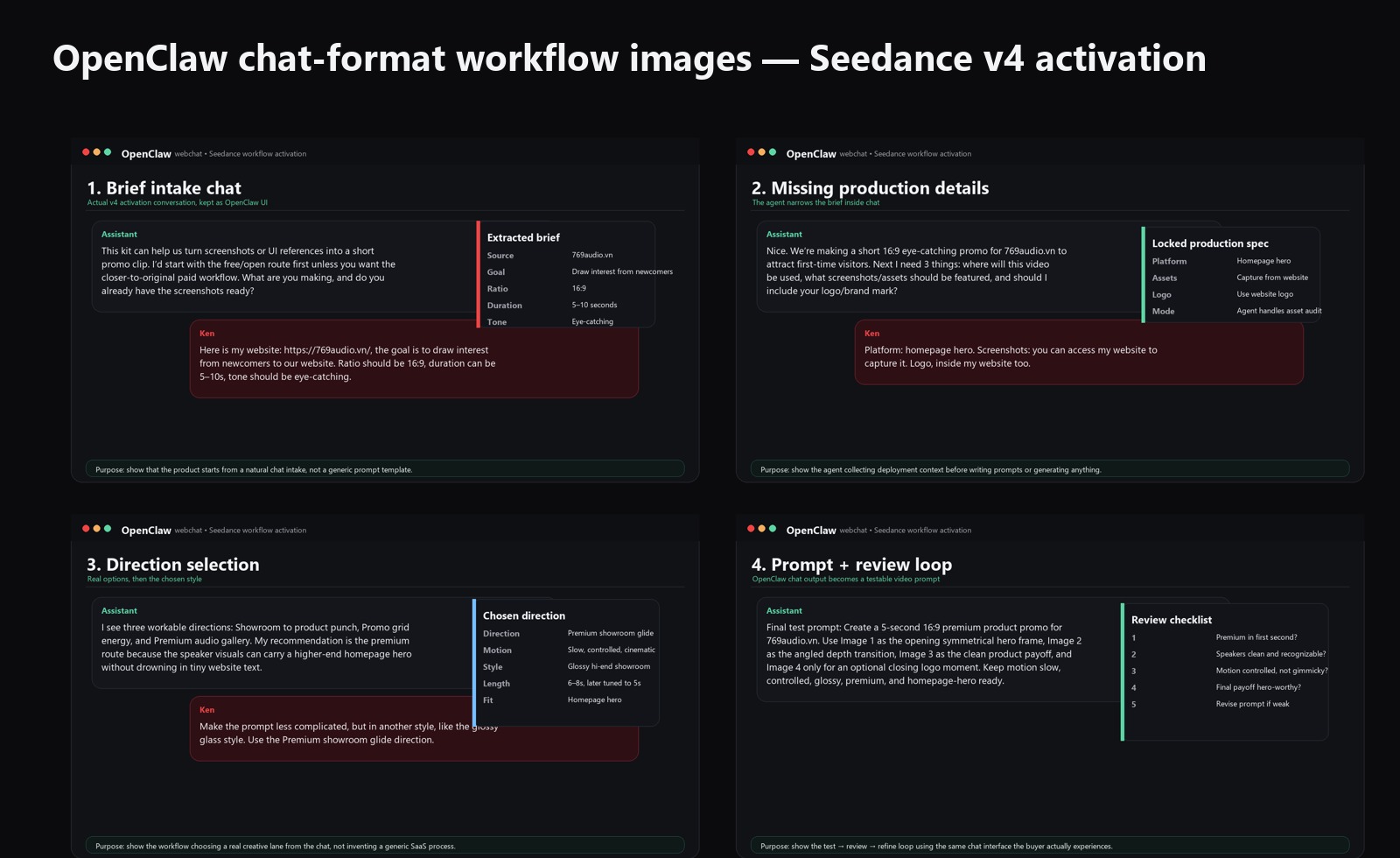Screen dimensions: 1400x858
Task: Click the yellow dot in Direction selection window
Action: [96, 529]
